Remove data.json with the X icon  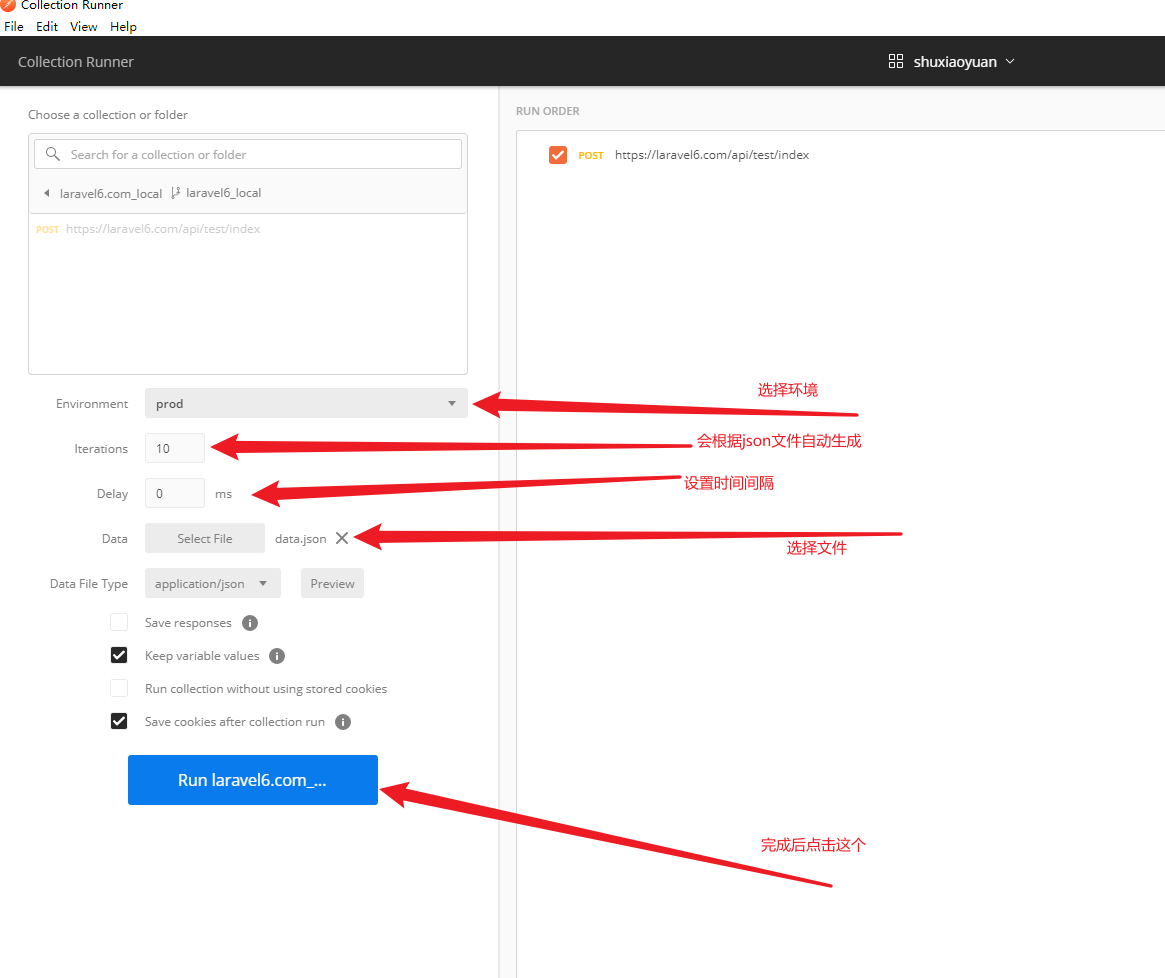342,538
